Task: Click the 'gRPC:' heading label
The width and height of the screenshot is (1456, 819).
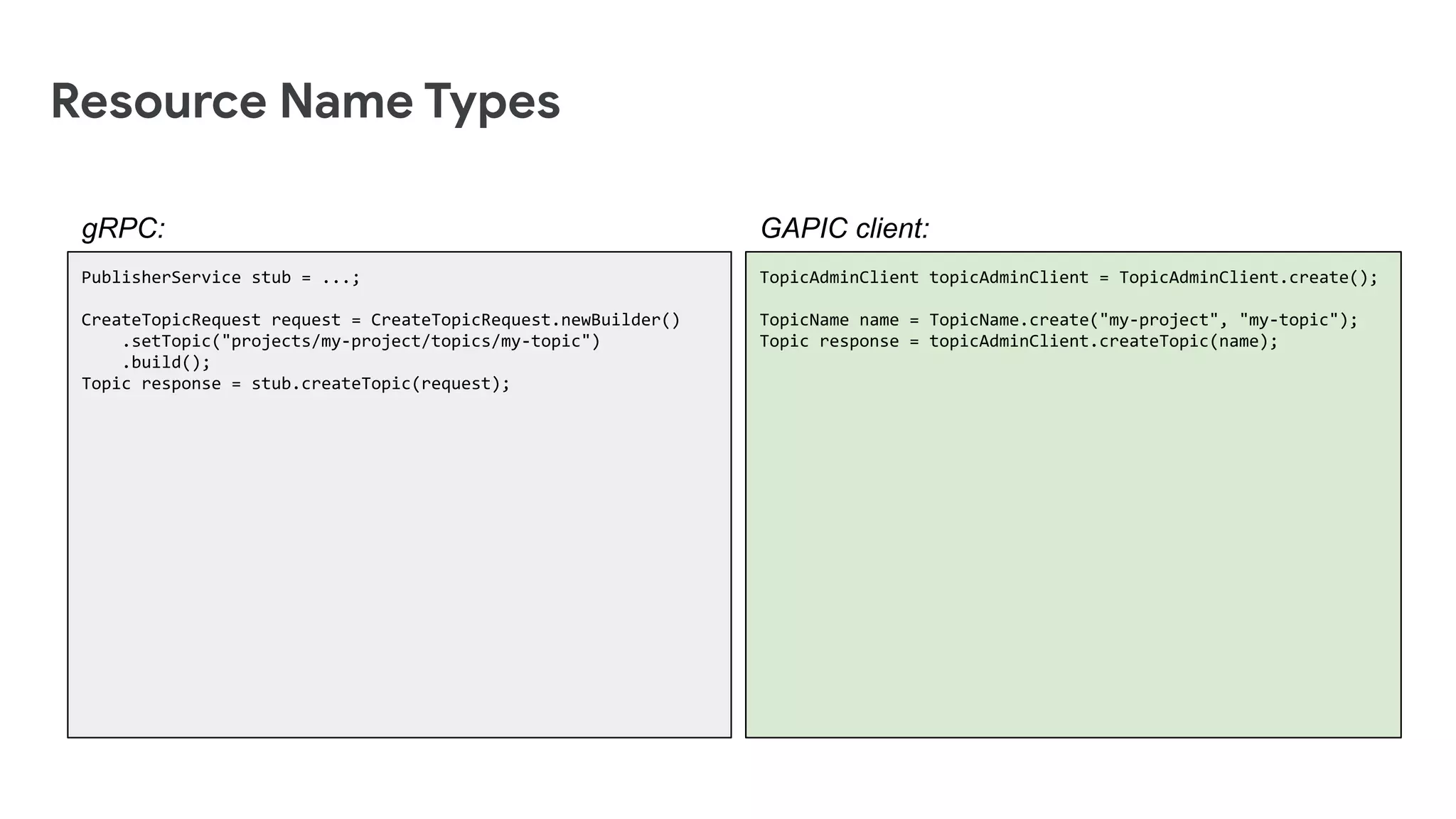Action: coord(124,228)
